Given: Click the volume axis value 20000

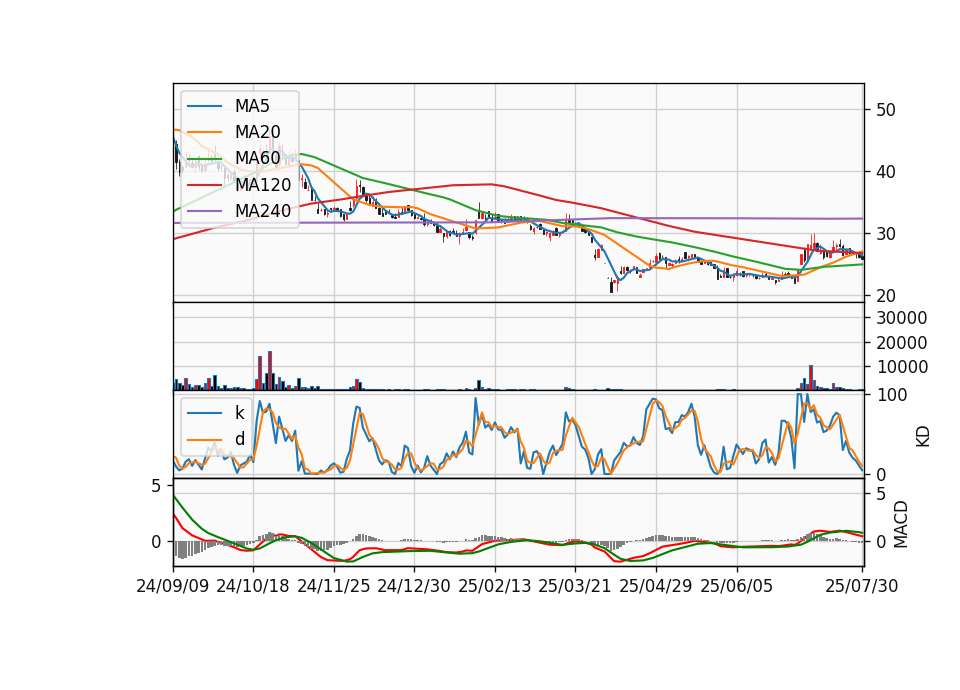Looking at the screenshot, I should tap(902, 343).
